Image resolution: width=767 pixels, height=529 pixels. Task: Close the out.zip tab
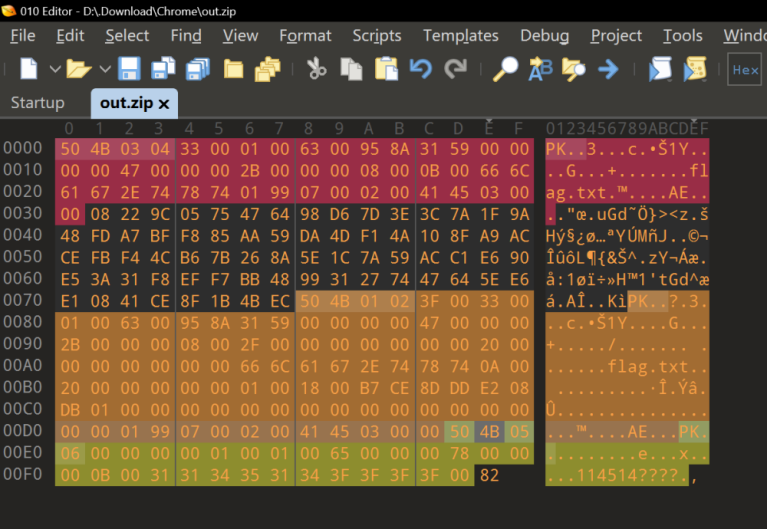coord(164,104)
